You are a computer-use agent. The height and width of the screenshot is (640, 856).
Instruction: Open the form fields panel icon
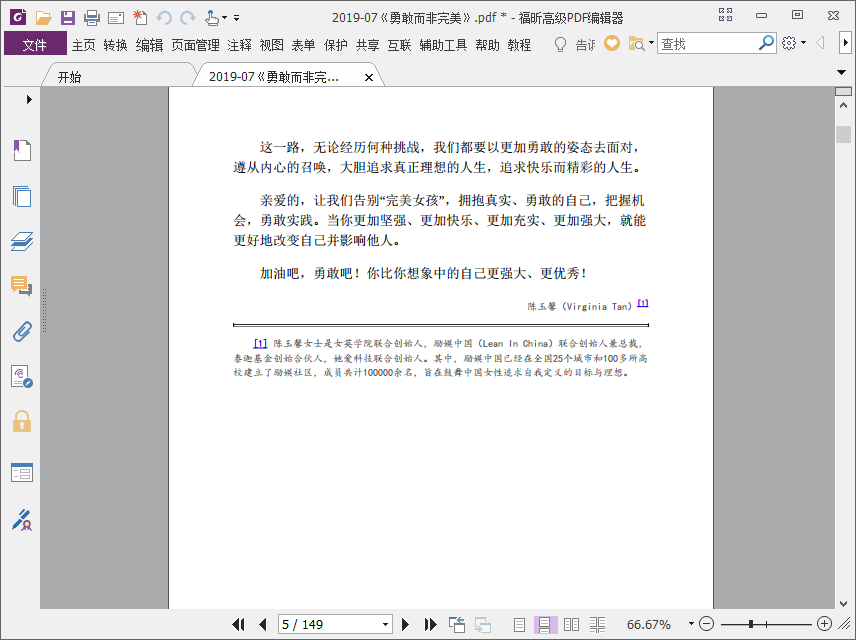pos(22,472)
